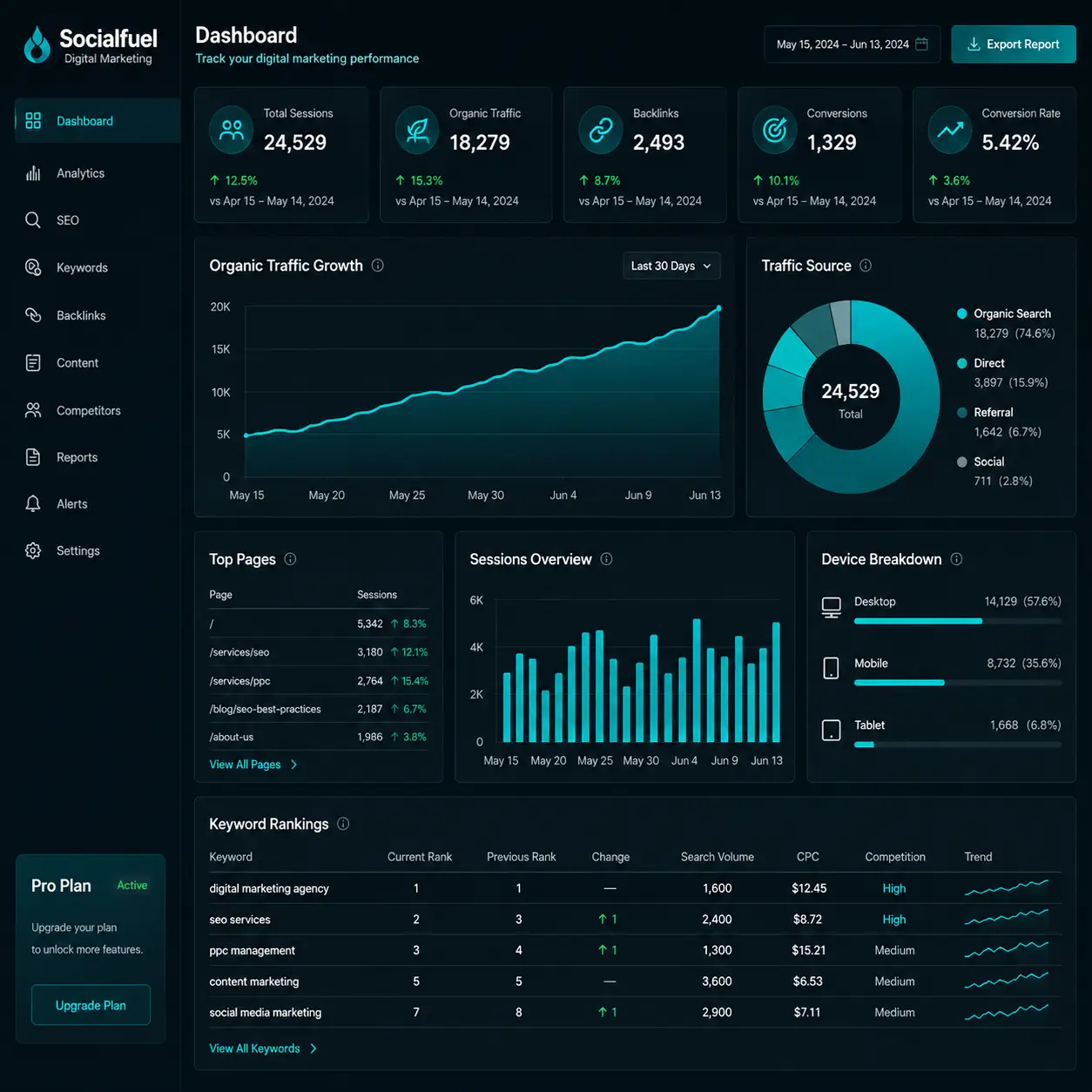This screenshot has width=1092, height=1092.
Task: Open the Analytics bar chart icon
Action: 33,173
